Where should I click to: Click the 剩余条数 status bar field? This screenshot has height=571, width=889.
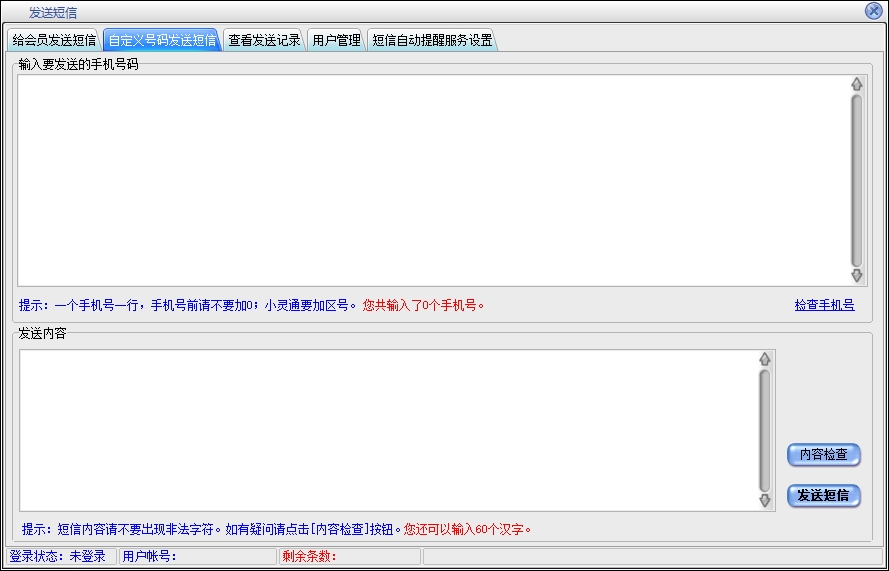[350, 556]
